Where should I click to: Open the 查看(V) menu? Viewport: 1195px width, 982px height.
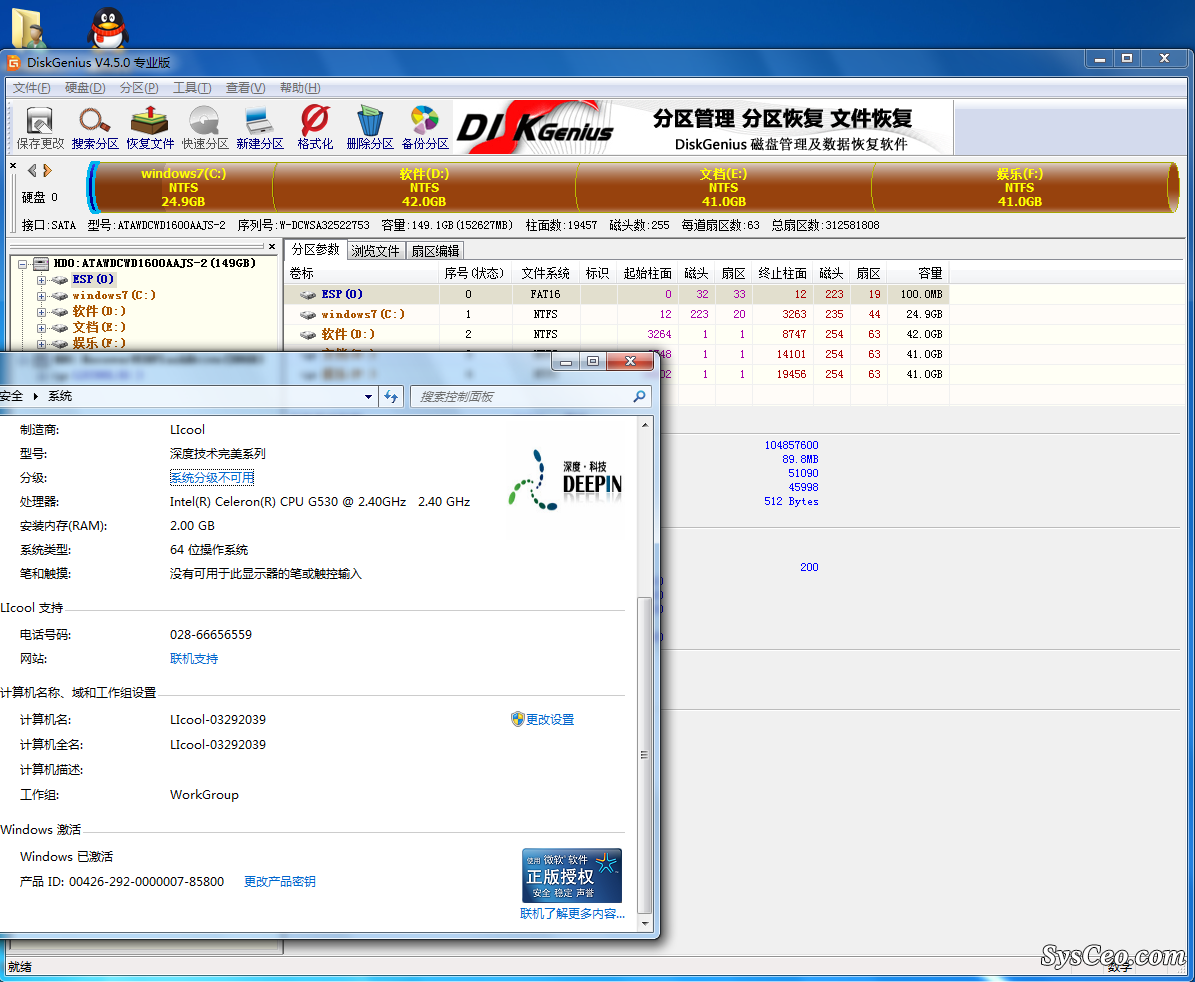(x=245, y=88)
